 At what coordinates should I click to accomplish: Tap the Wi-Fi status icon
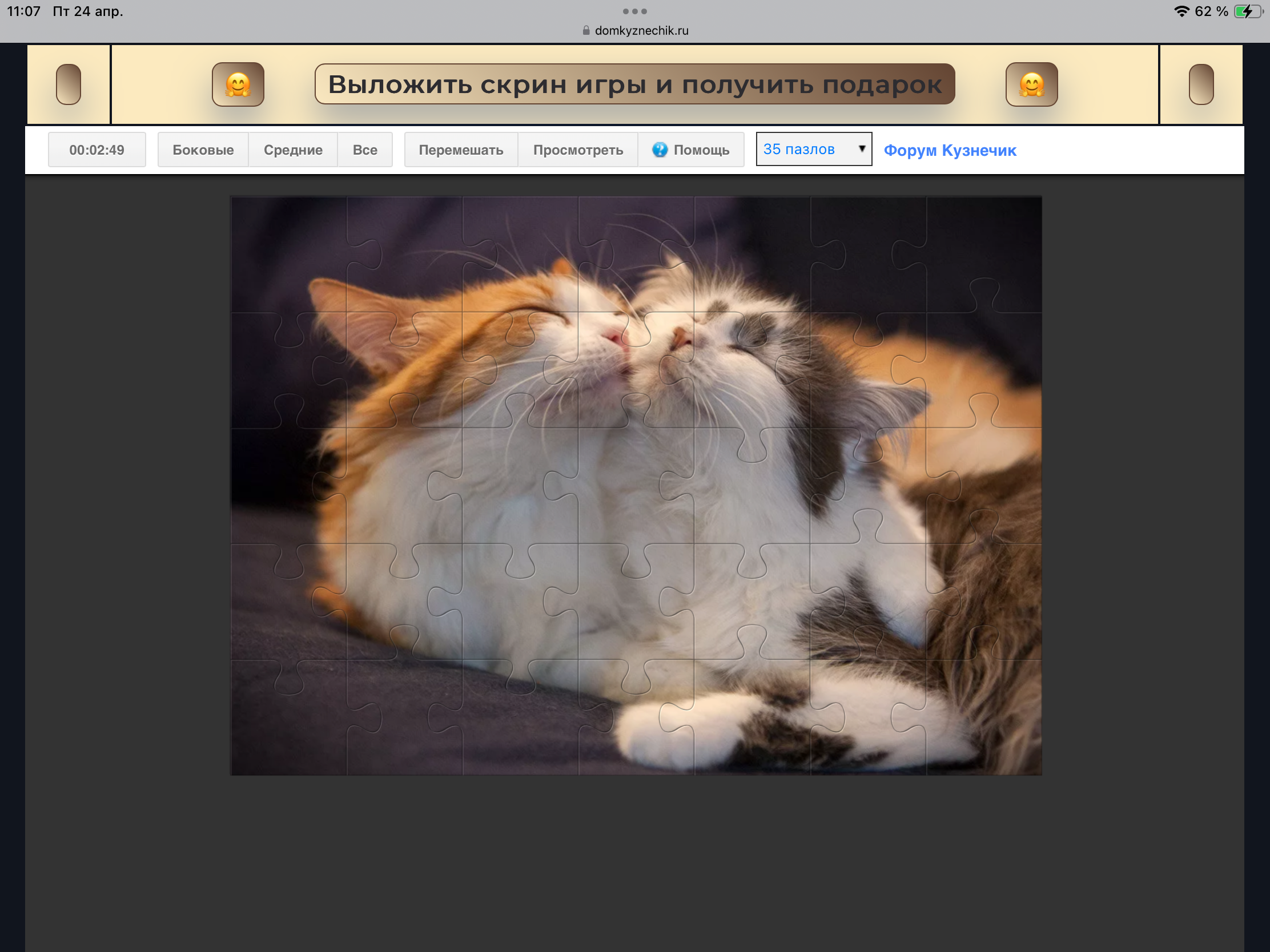click(1181, 11)
